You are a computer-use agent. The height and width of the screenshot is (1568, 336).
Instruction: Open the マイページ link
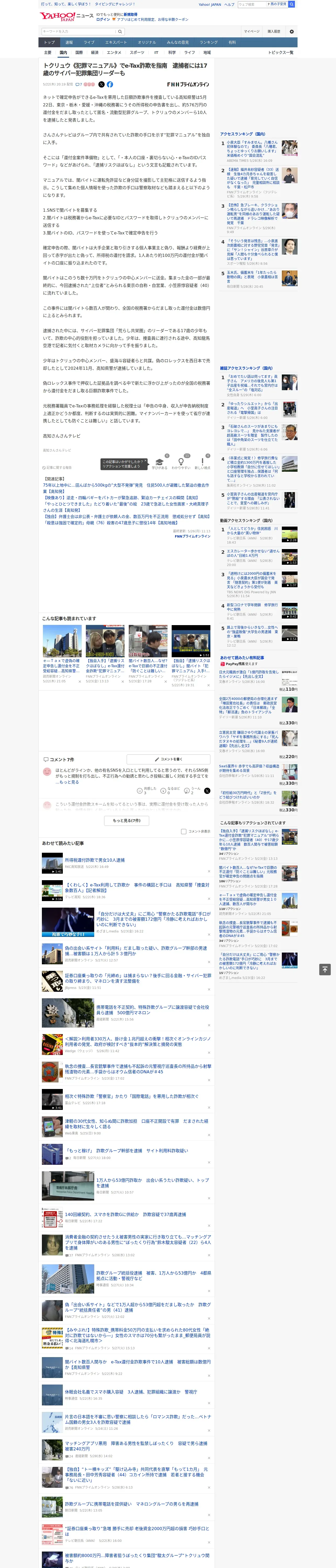pyautogui.click(x=251, y=31)
